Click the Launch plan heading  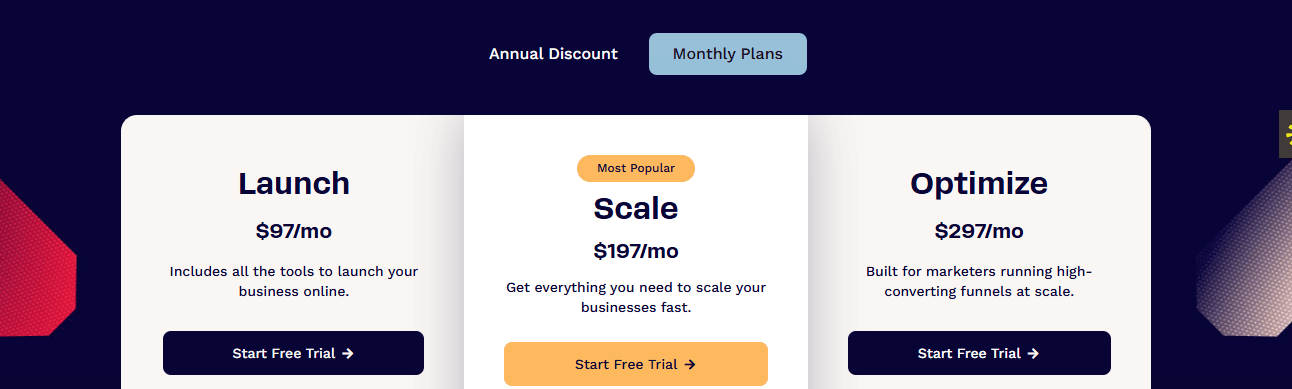[x=294, y=183]
